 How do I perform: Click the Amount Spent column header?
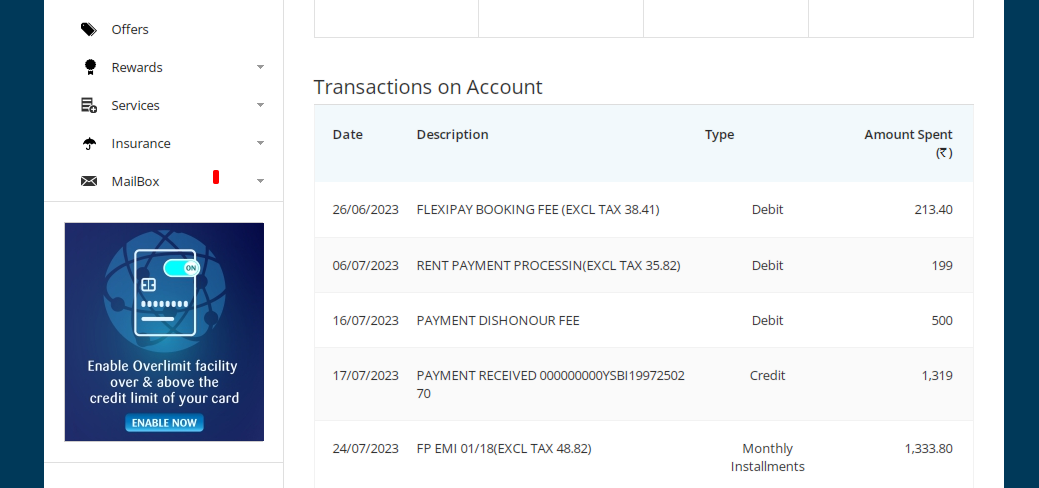click(908, 134)
